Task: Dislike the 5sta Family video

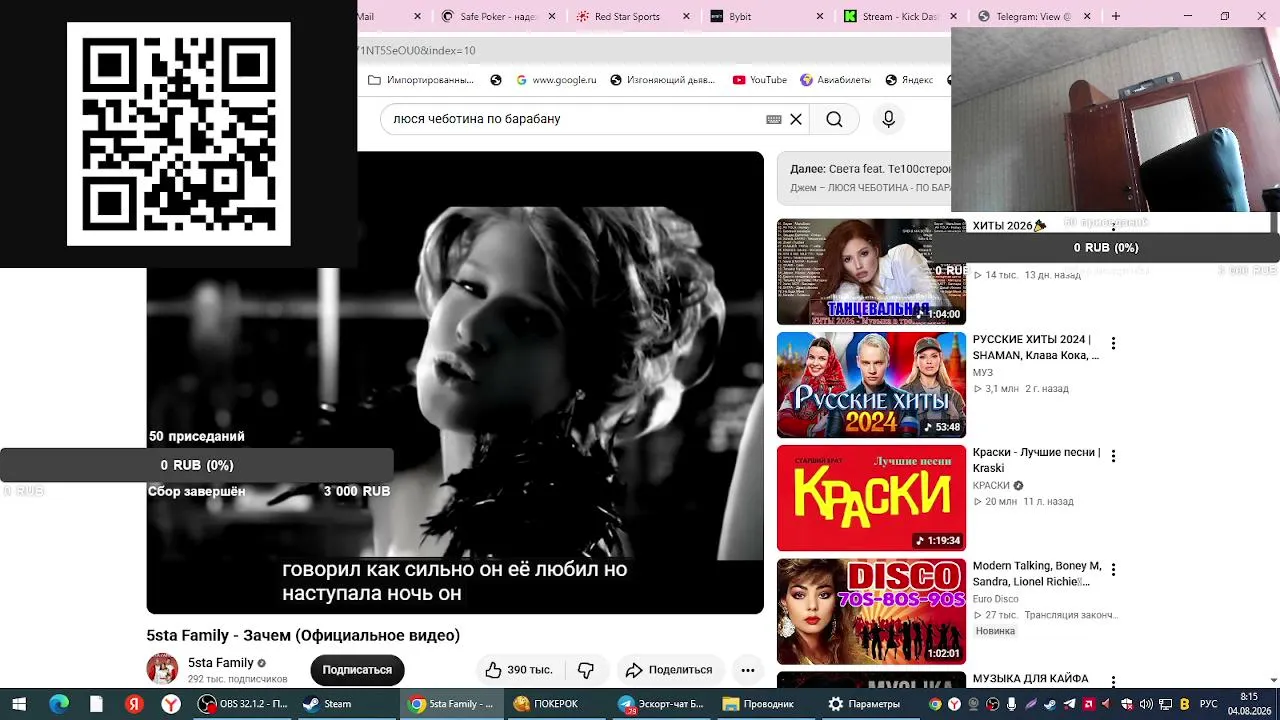Action: [586, 670]
